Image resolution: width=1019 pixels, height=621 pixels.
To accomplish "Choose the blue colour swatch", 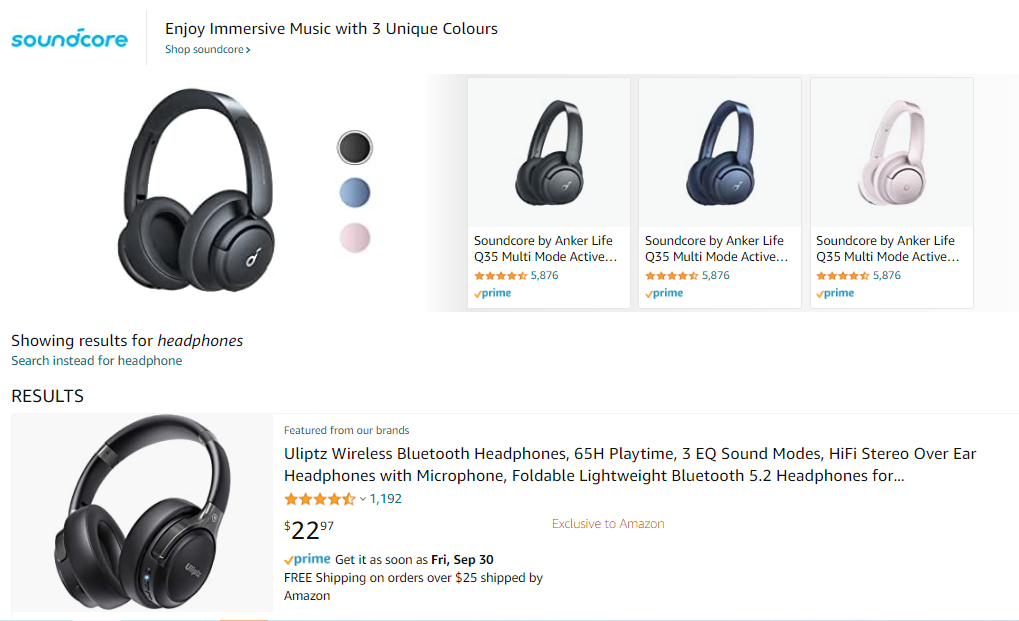I will [354, 192].
